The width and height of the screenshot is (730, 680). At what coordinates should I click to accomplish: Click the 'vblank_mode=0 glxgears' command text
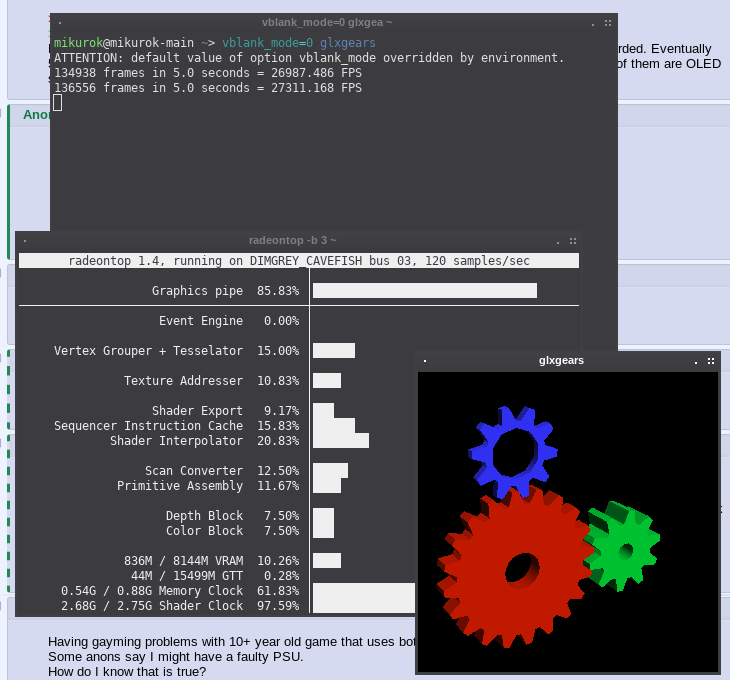pyautogui.click(x=299, y=43)
